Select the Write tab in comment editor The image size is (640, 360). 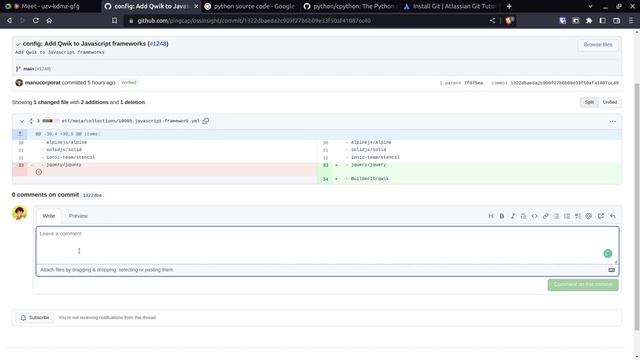click(x=49, y=216)
